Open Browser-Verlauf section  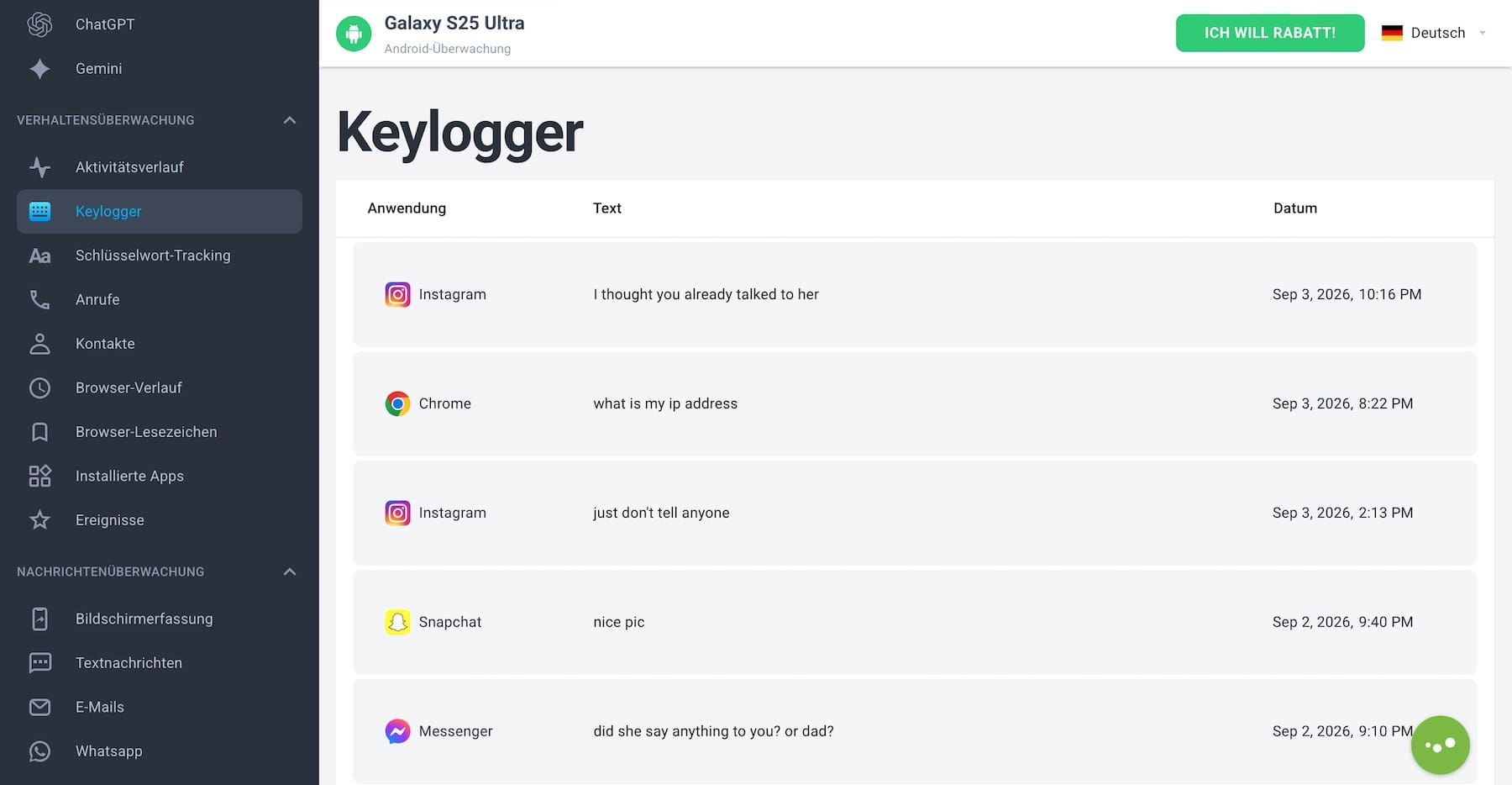[x=159, y=388]
